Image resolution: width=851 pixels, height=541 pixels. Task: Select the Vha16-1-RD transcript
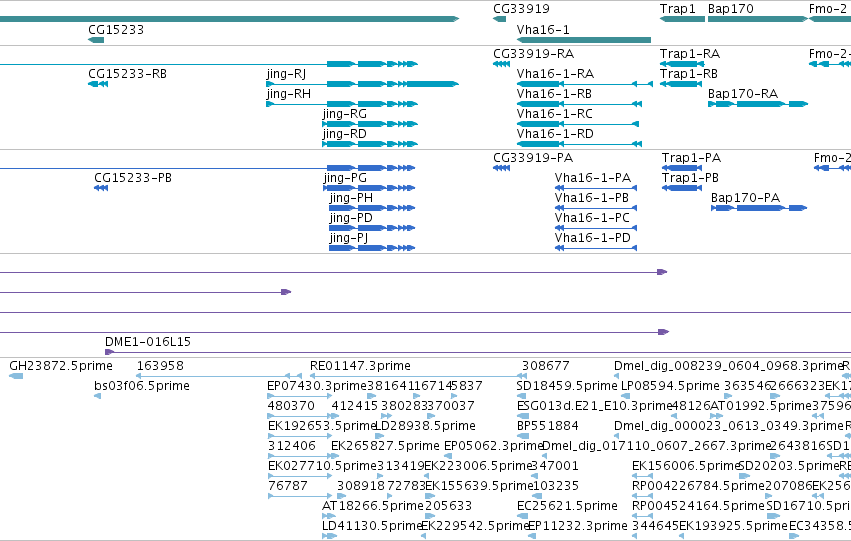pos(579,144)
